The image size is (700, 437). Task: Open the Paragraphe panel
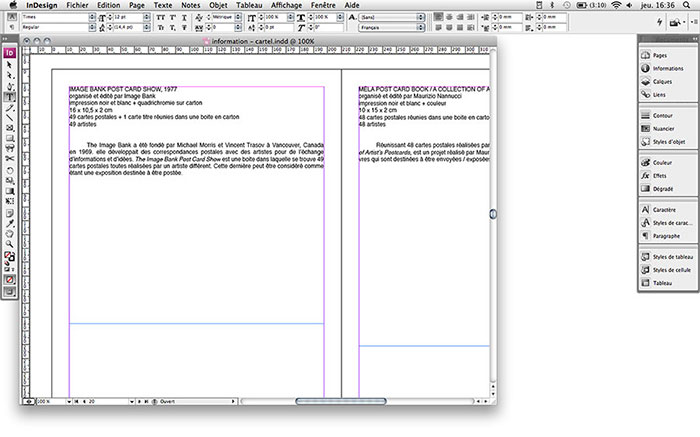666,236
